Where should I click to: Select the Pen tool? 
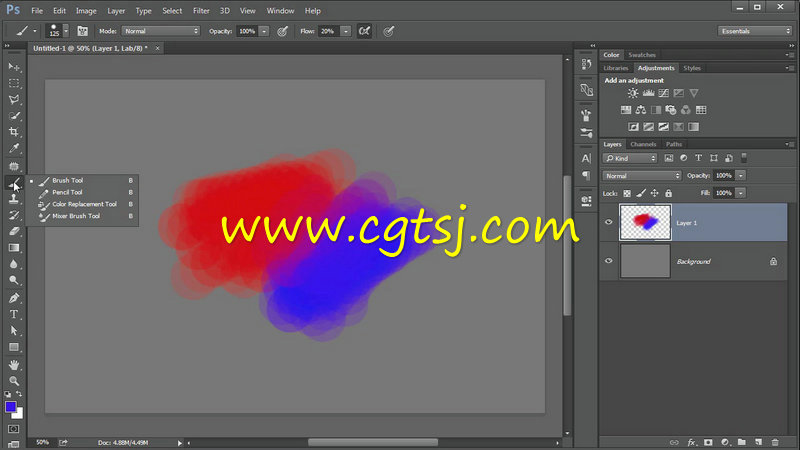tap(14, 298)
